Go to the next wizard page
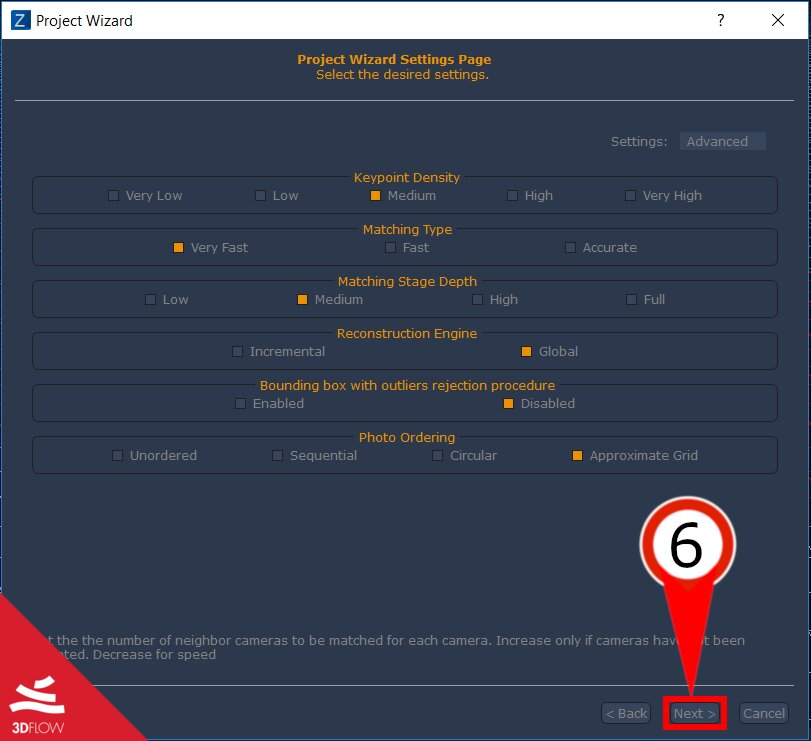This screenshot has width=811, height=741. (x=695, y=714)
